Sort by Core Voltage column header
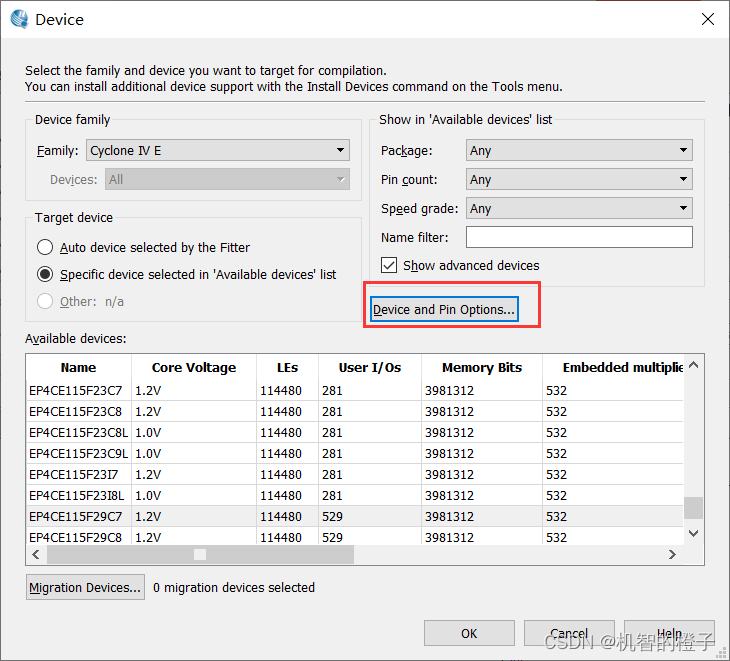Viewport: 730px width, 661px height. (x=194, y=367)
